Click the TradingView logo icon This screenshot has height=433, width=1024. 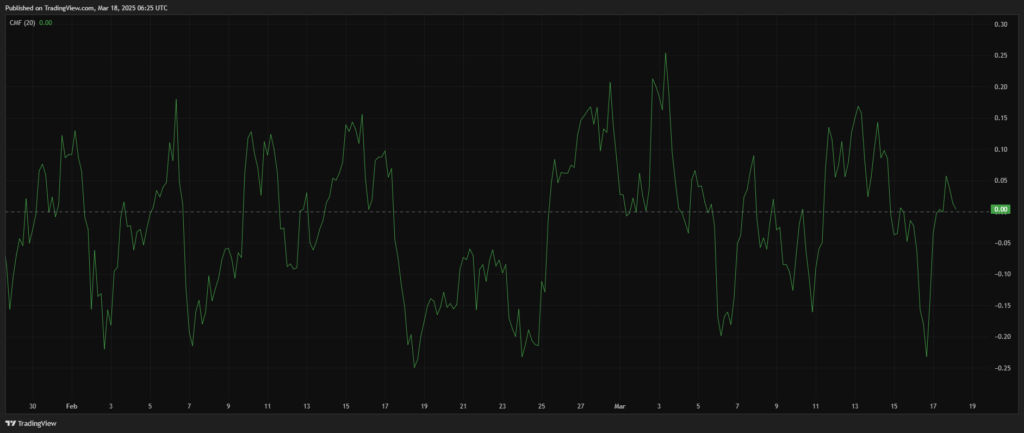click(12, 424)
